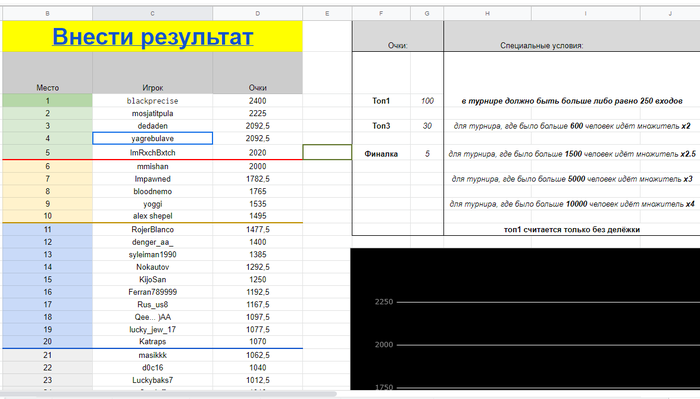Select highlighted cell 'yagrebulave'

point(152,138)
